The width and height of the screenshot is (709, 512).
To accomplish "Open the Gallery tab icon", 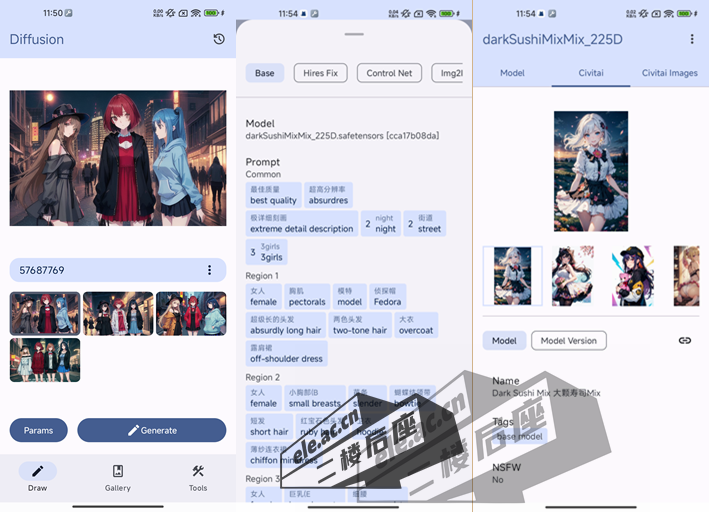I will click(x=118, y=471).
